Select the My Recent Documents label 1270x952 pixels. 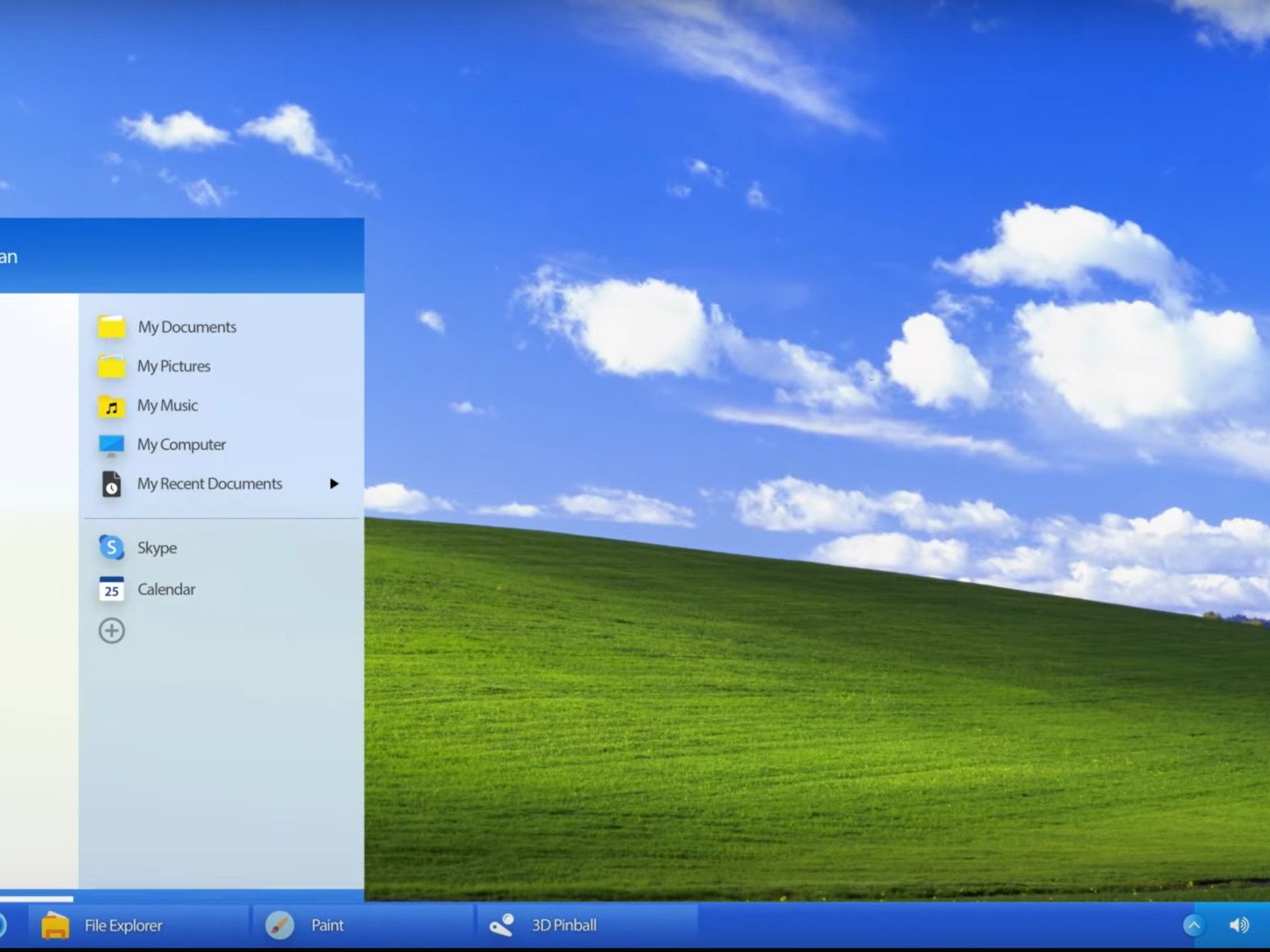tap(209, 483)
